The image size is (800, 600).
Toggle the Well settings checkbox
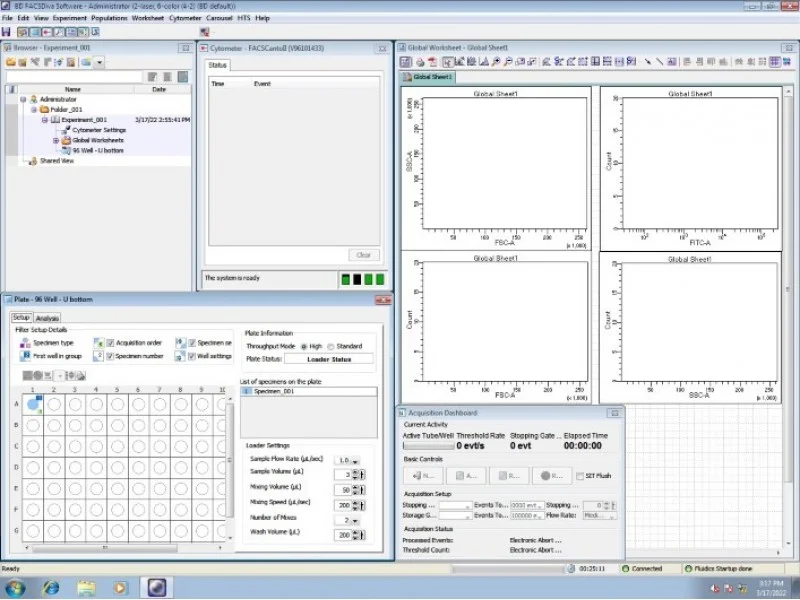[x=192, y=356]
